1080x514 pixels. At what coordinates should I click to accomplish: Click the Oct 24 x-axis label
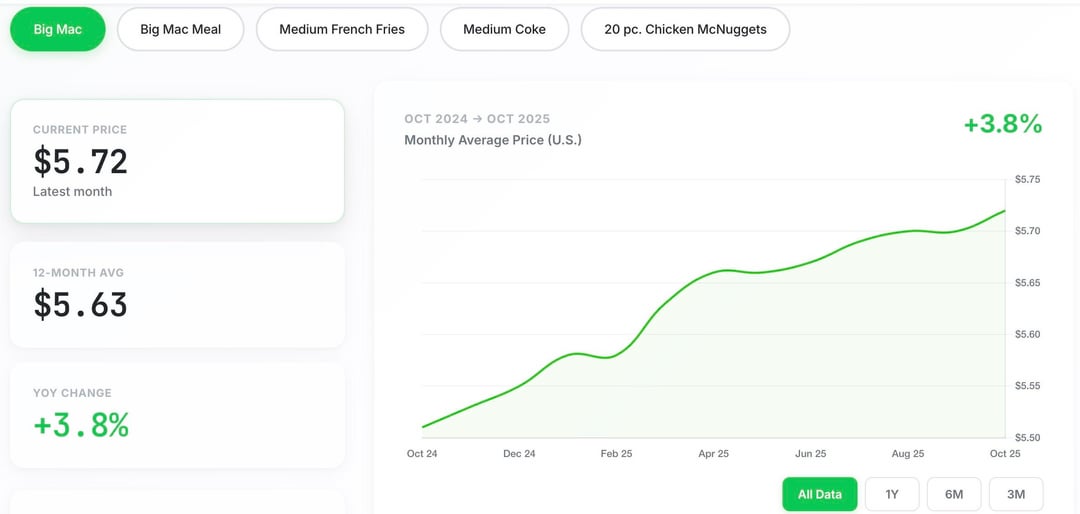(422, 454)
